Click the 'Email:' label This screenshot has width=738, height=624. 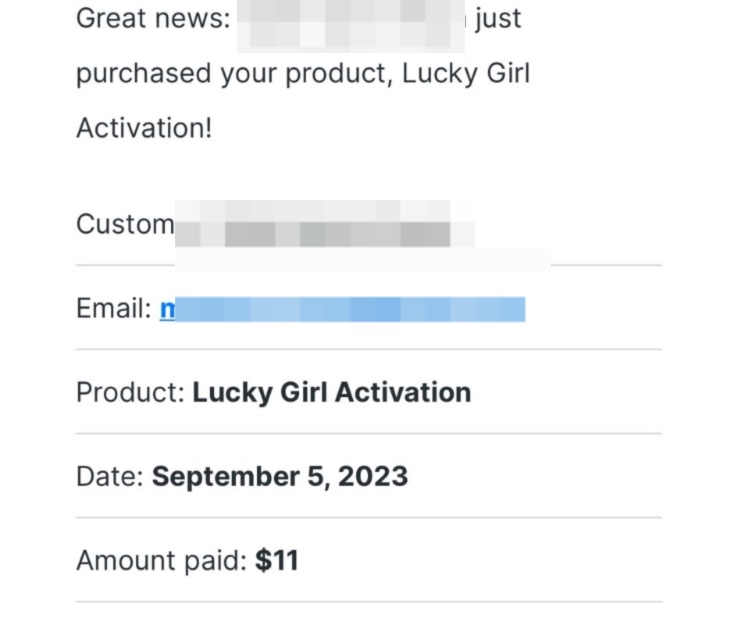[x=113, y=309]
